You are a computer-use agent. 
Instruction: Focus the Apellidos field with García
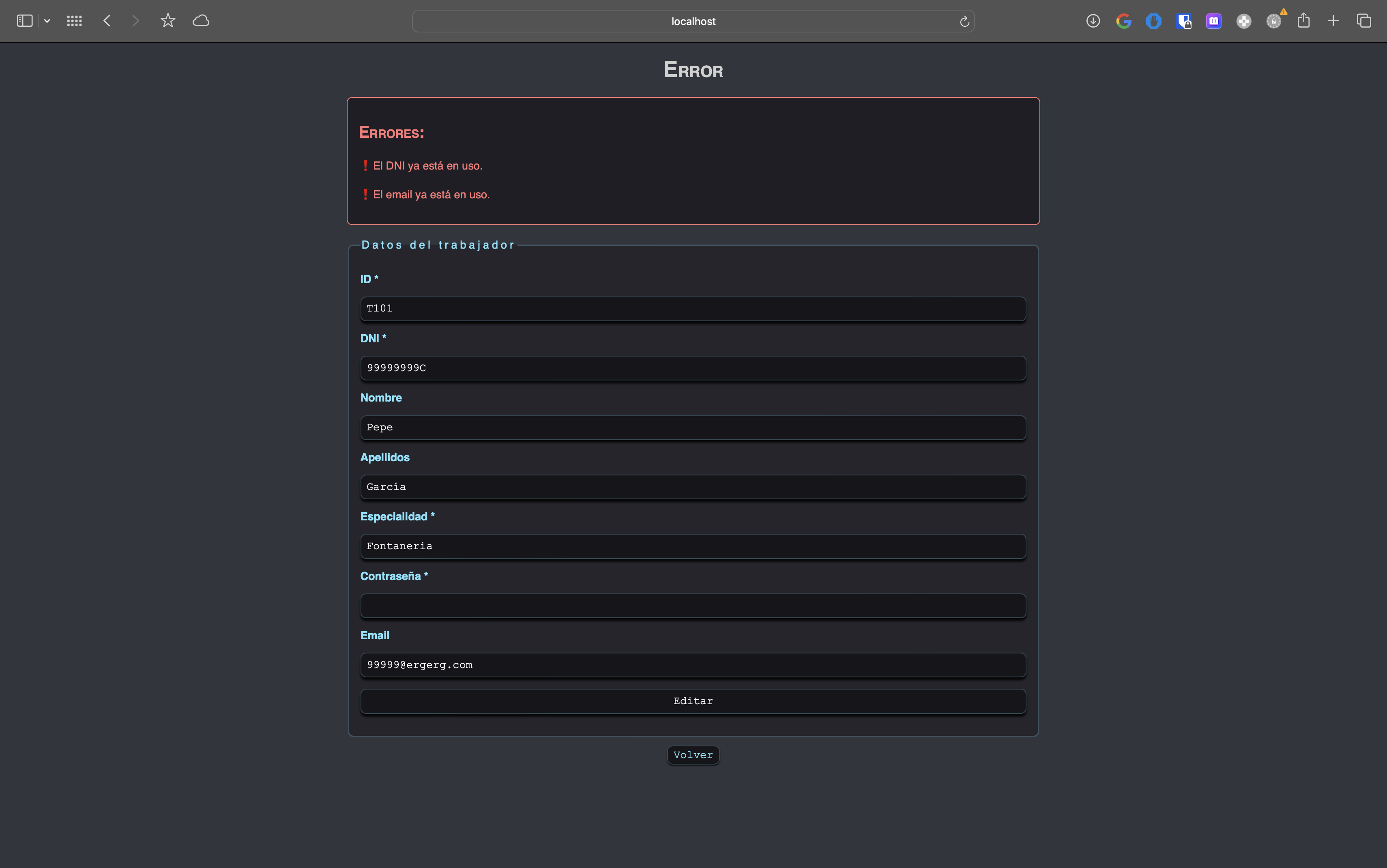coord(693,487)
